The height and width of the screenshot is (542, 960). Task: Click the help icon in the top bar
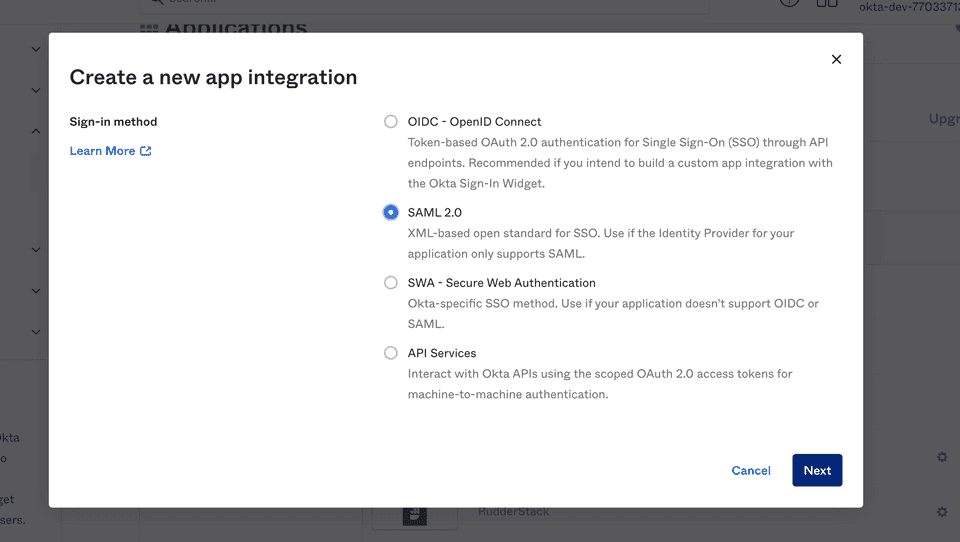pos(790,4)
